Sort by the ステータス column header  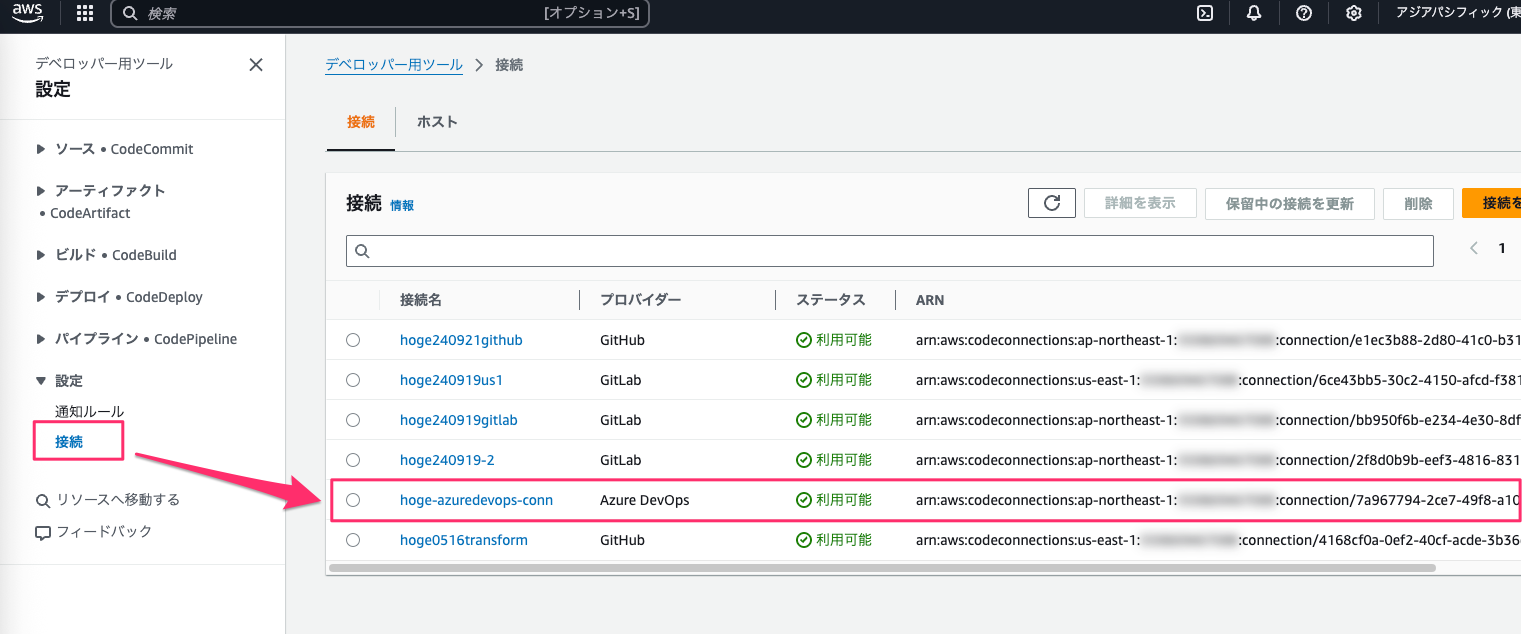(x=831, y=300)
